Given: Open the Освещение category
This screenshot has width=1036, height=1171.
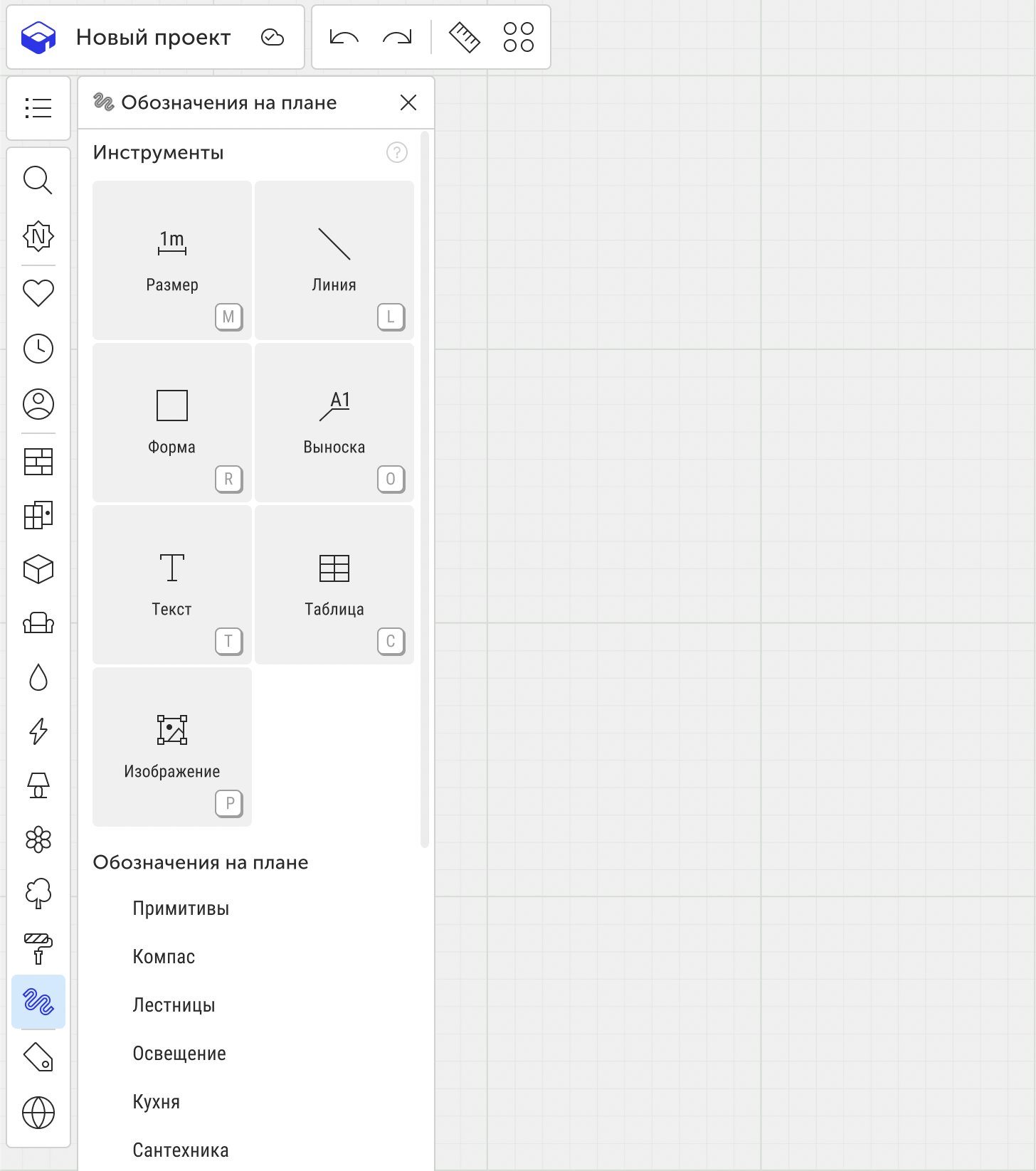Looking at the screenshot, I should 179,1054.
